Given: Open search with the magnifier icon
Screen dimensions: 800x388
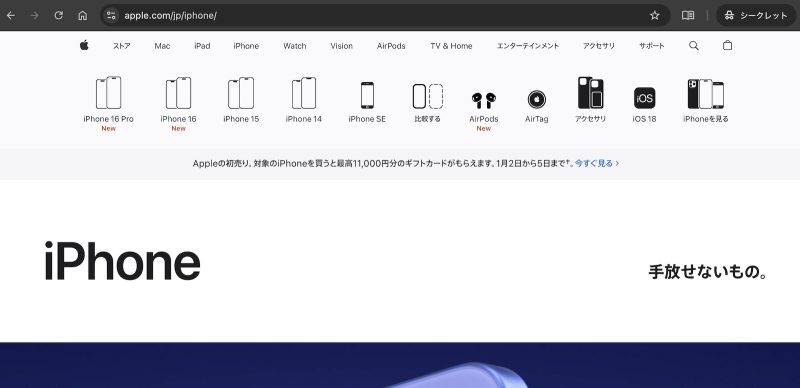Looking at the screenshot, I should click(x=693, y=45).
